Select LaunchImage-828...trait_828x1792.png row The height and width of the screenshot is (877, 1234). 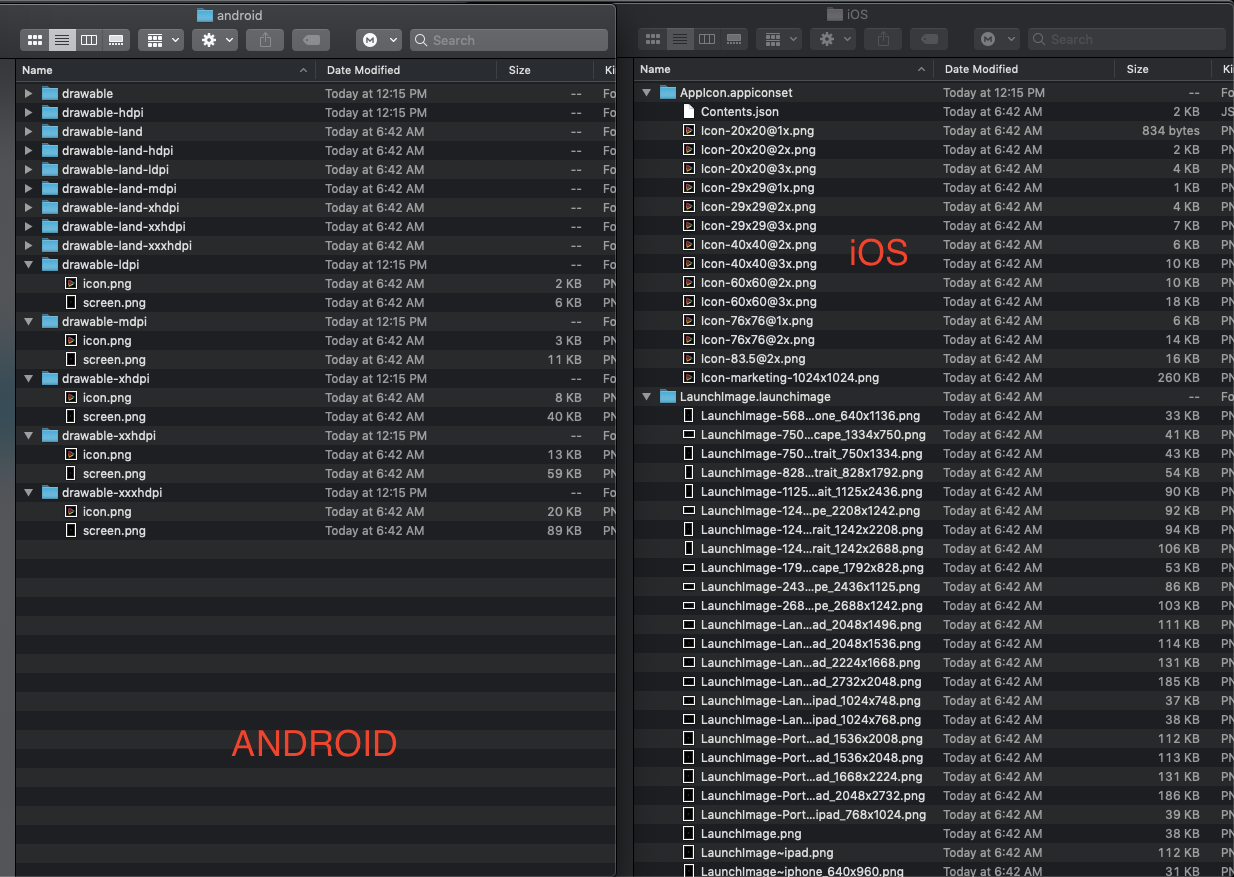click(x=933, y=472)
